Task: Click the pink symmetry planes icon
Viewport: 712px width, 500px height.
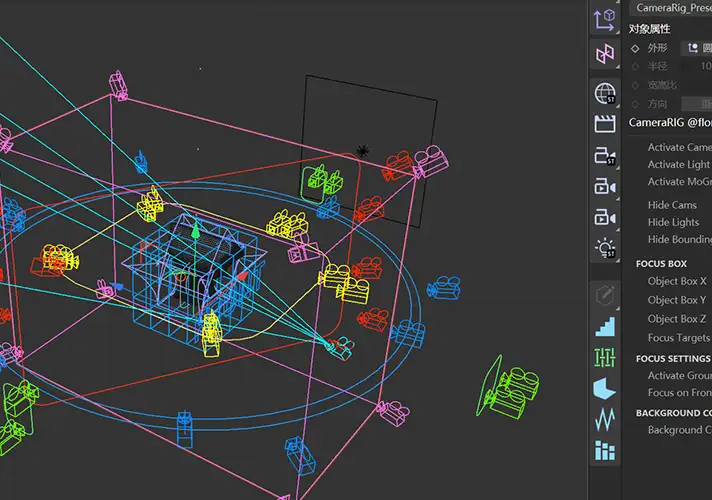Action: pyautogui.click(x=605, y=54)
